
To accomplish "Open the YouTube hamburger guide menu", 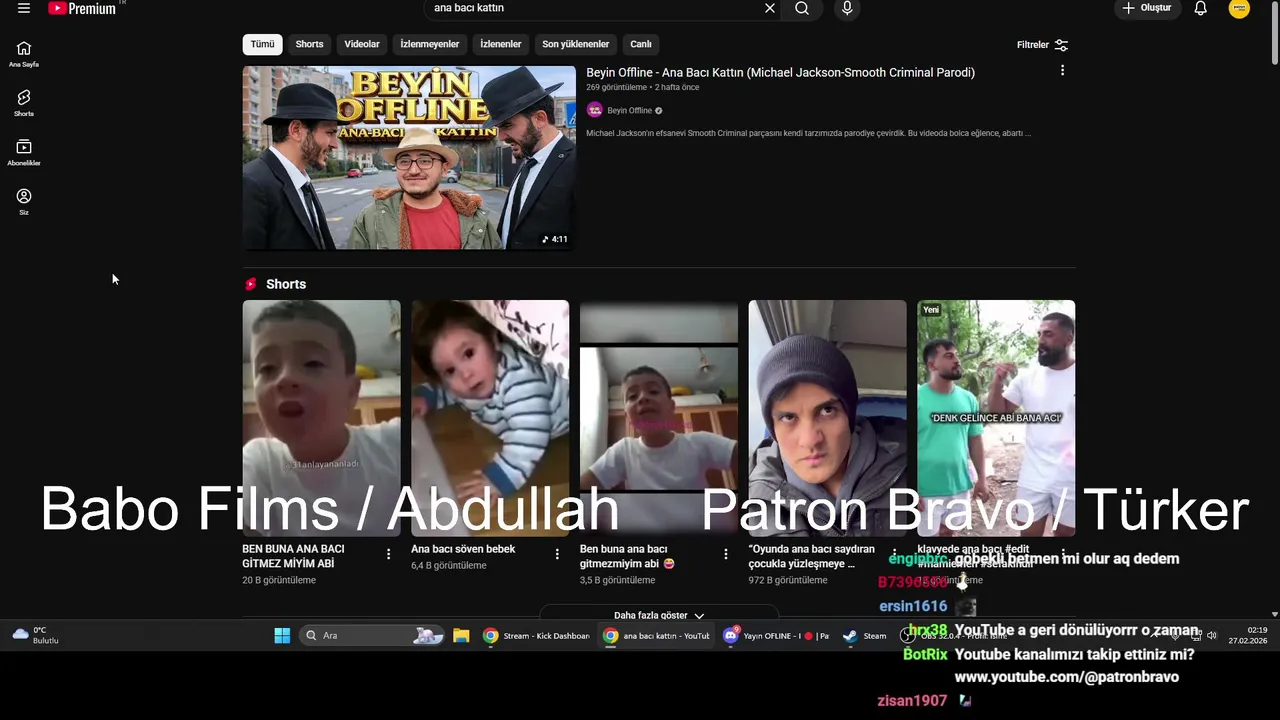I will (x=24, y=8).
